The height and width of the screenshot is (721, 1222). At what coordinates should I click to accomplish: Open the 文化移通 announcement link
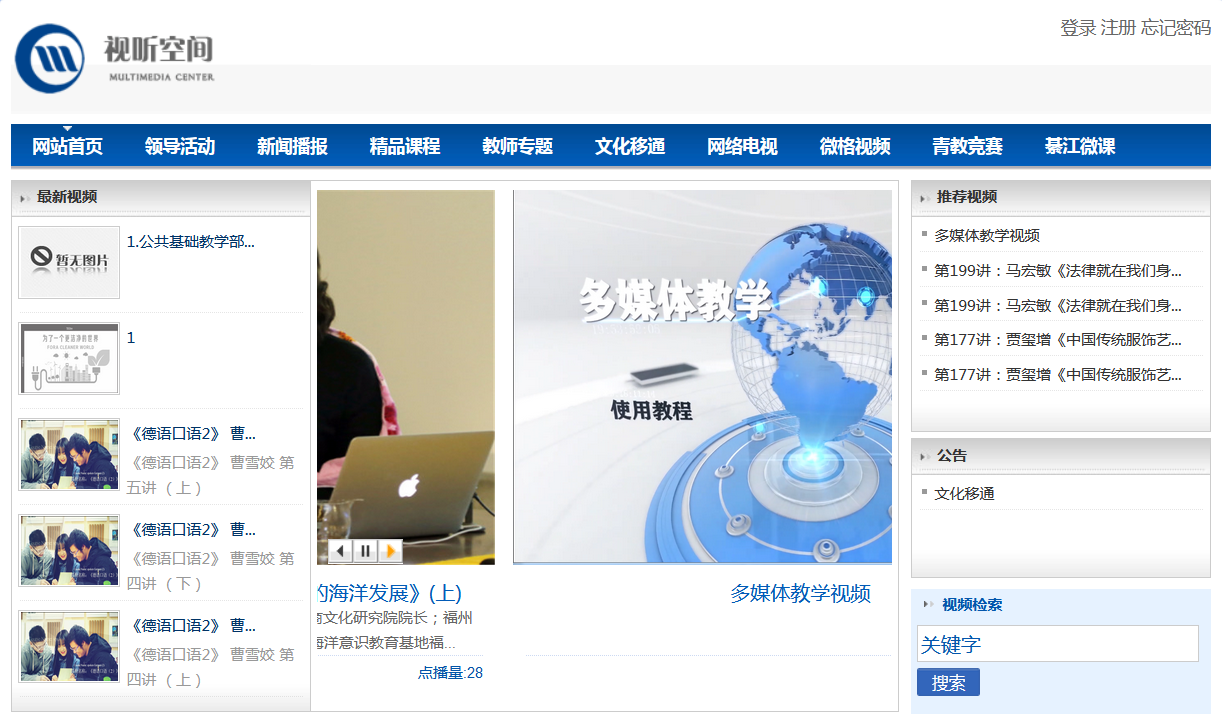pyautogui.click(x=964, y=494)
